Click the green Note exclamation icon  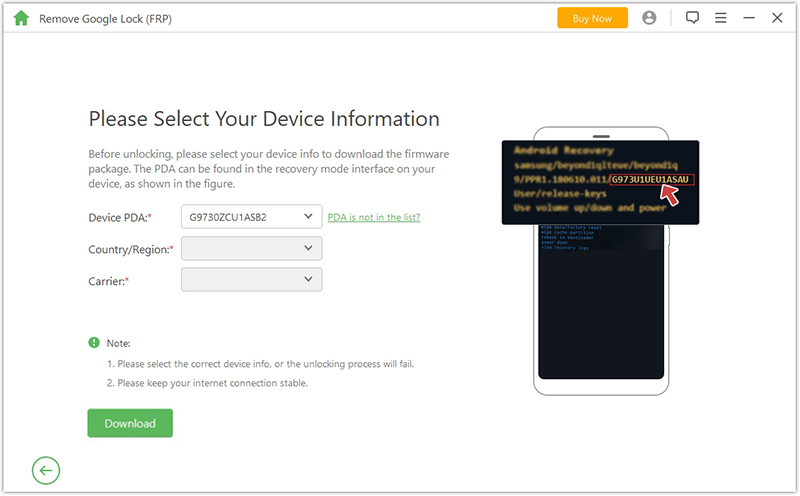94,342
